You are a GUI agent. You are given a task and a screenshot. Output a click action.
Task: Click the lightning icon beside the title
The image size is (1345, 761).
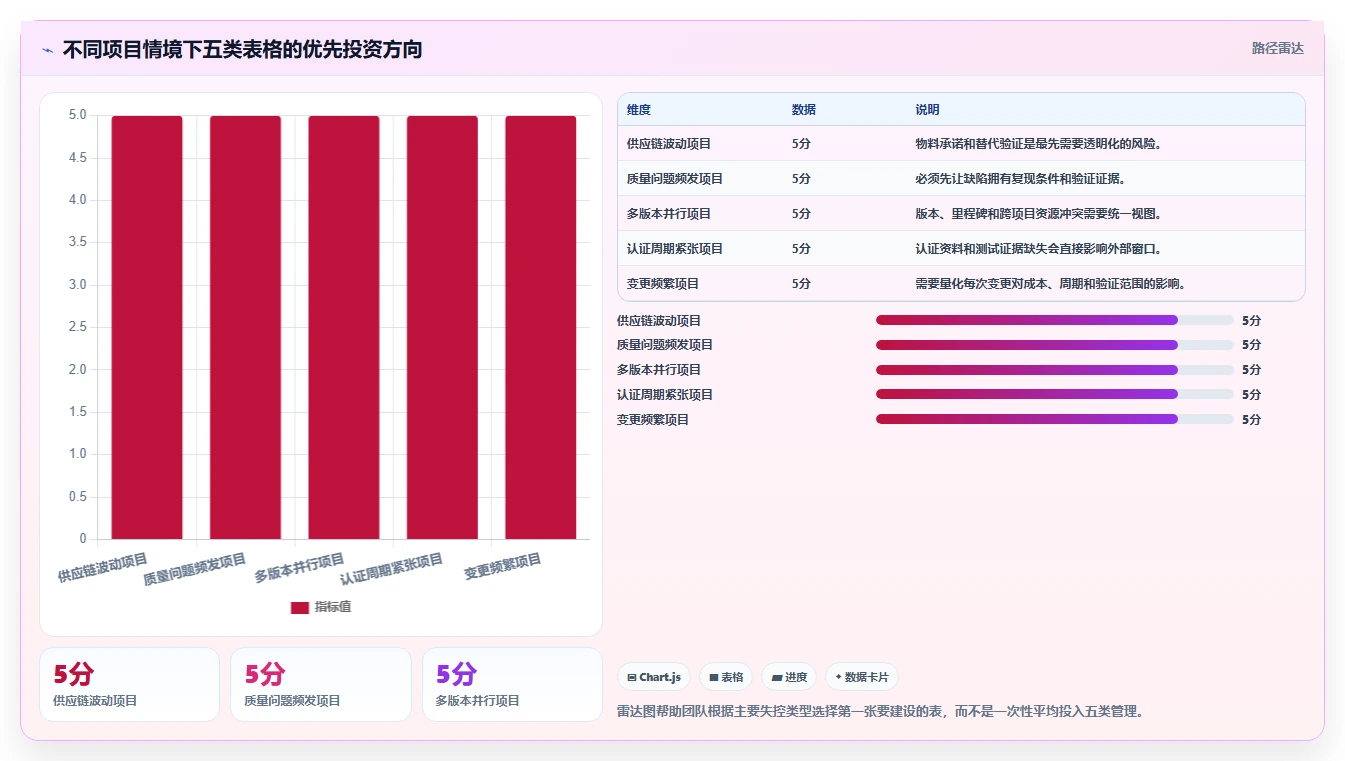click(47, 49)
